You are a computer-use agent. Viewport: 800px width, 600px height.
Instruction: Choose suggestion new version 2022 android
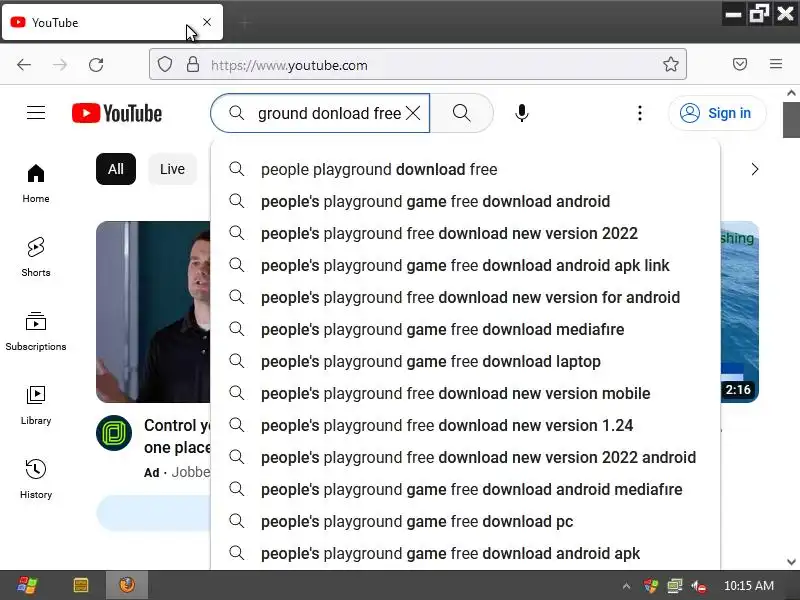(465, 458)
